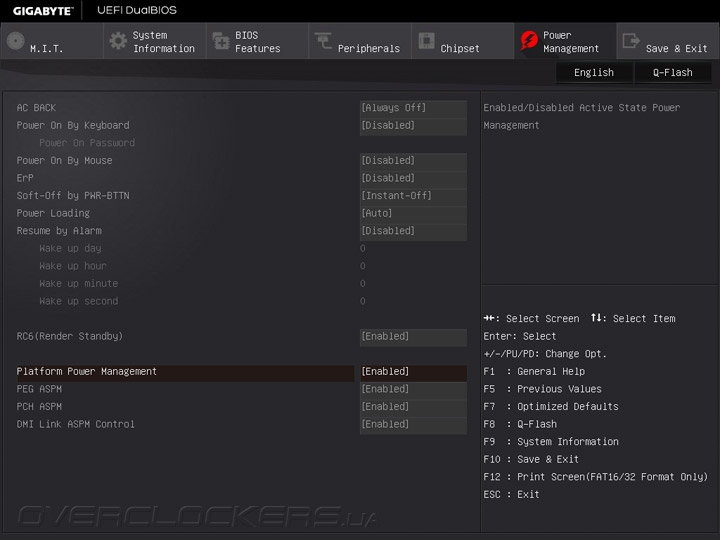Open the M.I.T. tab
Viewport: 720px width, 540px height.
click(x=52, y=41)
